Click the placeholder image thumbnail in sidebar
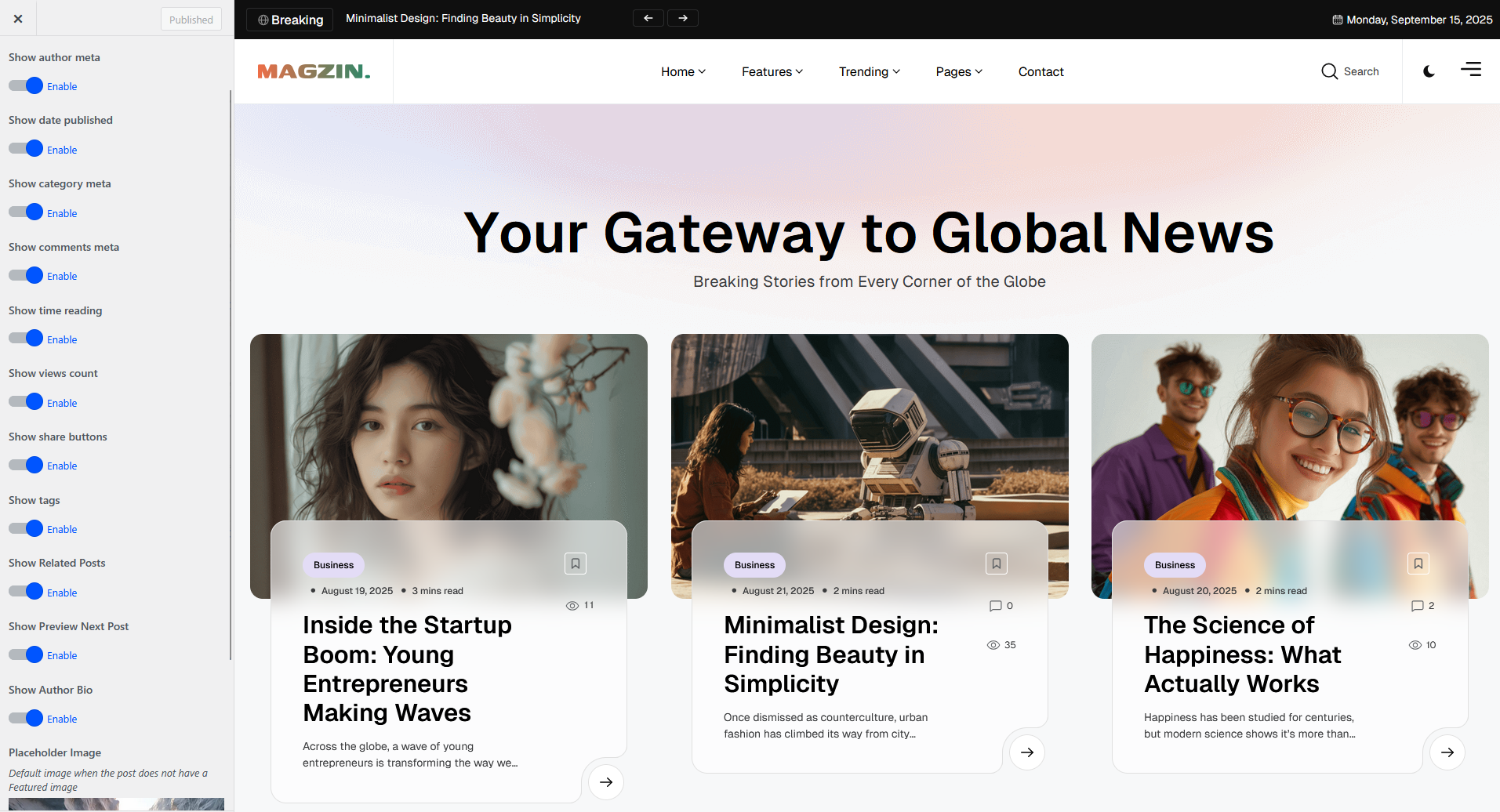Screen dimensions: 1500x812 pos(116,804)
